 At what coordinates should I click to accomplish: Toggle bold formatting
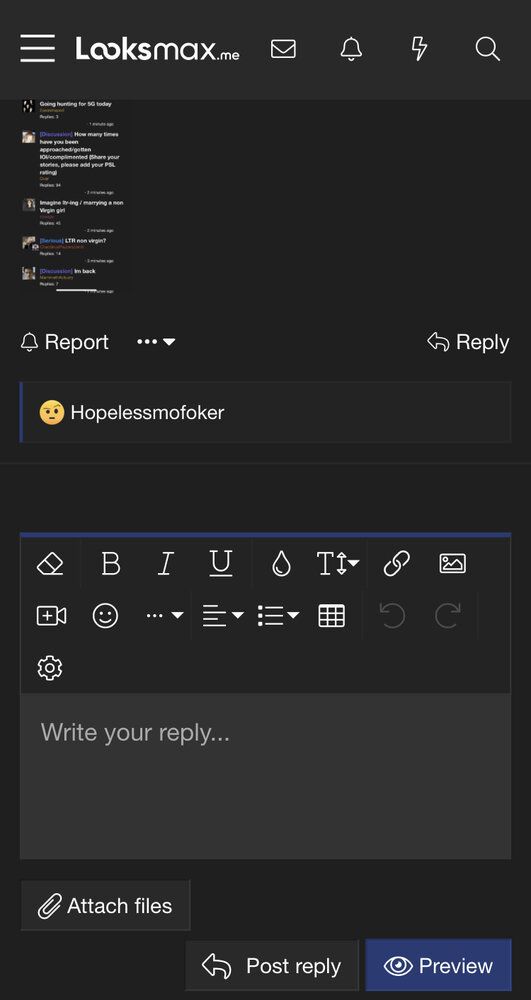(111, 564)
